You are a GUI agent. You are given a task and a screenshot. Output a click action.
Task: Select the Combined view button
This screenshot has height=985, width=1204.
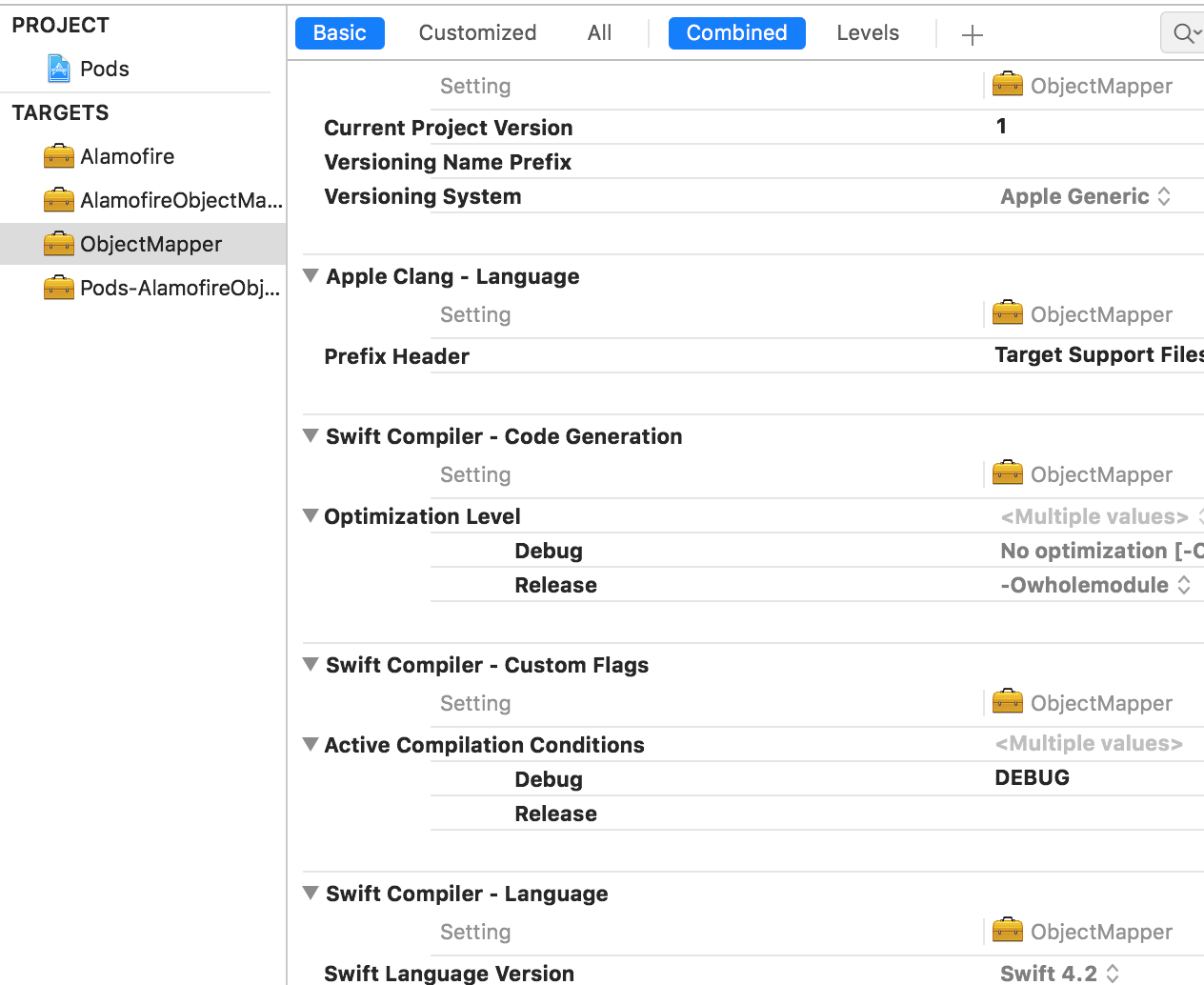click(736, 32)
